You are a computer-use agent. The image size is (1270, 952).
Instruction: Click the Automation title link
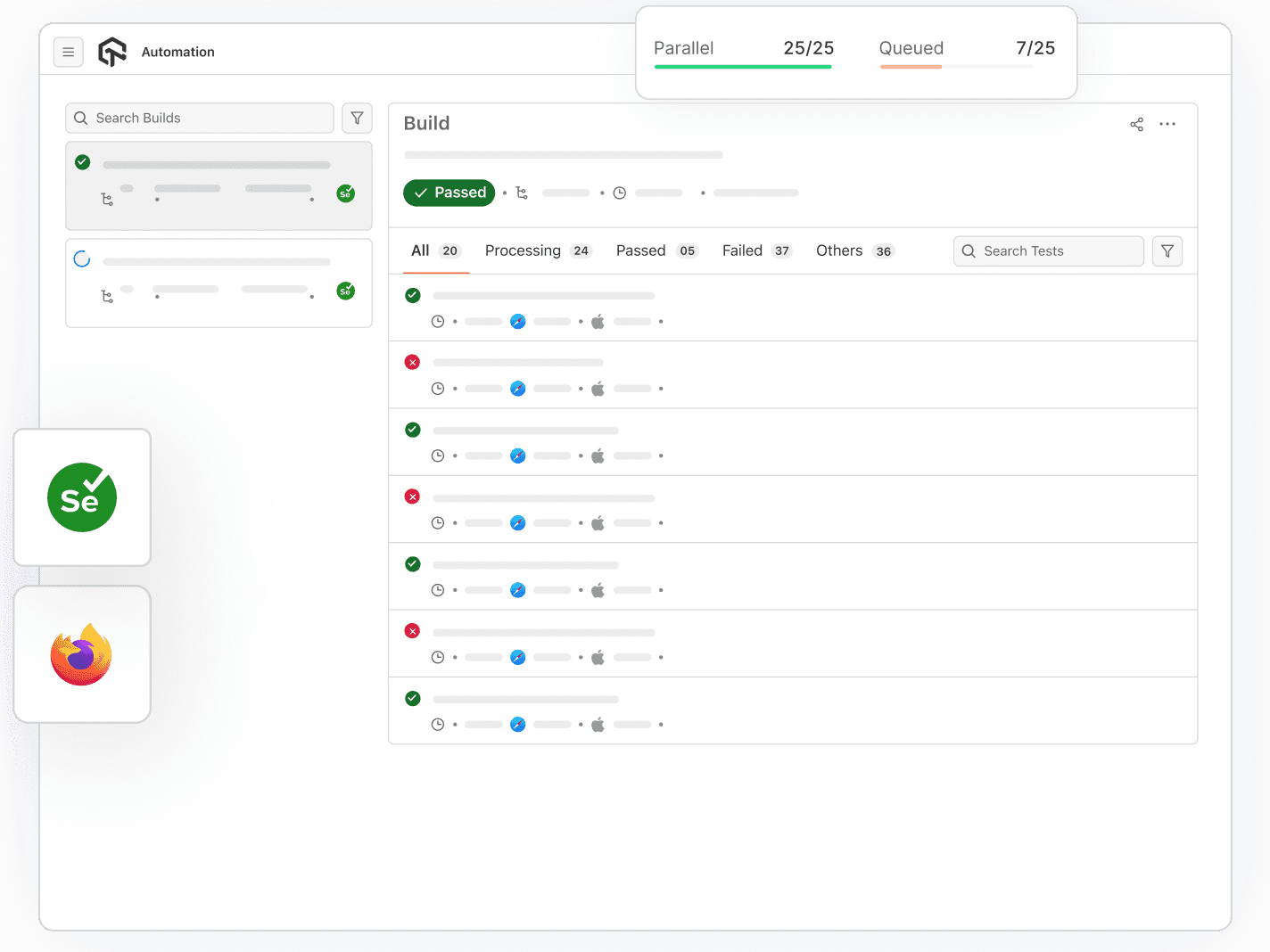point(177,53)
